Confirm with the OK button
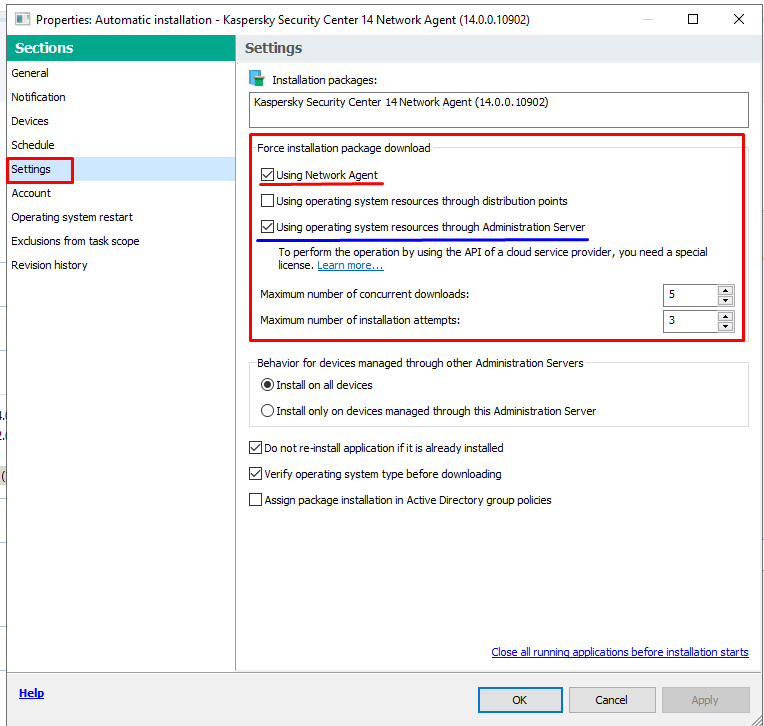This screenshot has height=726, width=764. (520, 700)
